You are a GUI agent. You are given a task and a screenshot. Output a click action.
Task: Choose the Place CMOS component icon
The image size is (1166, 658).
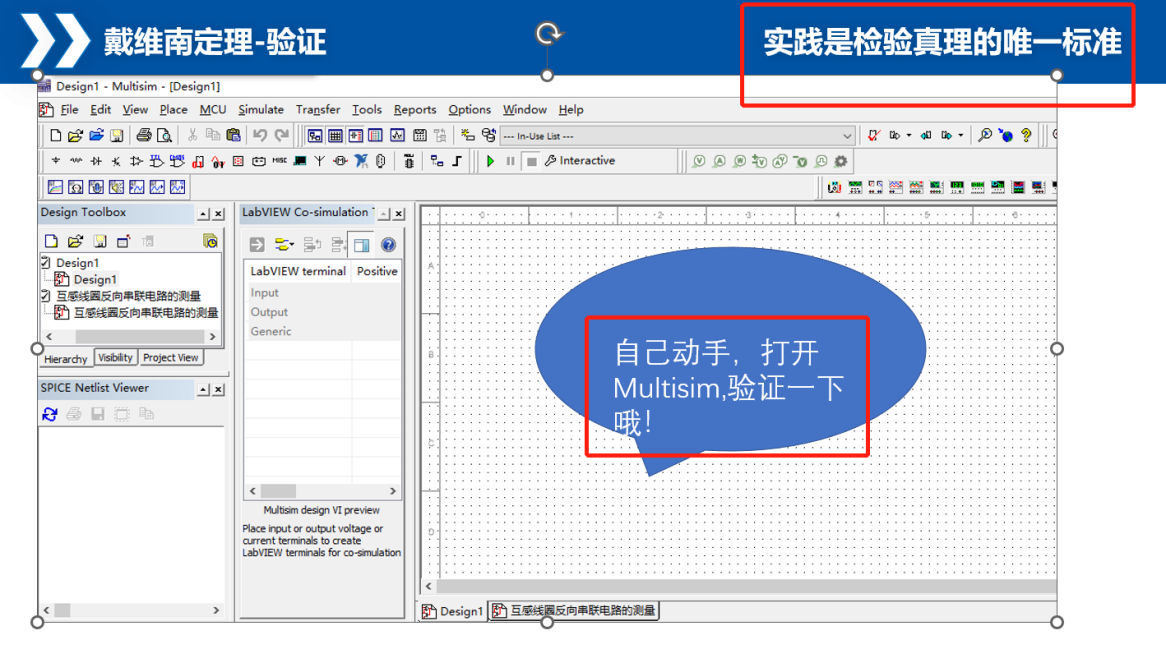177,161
